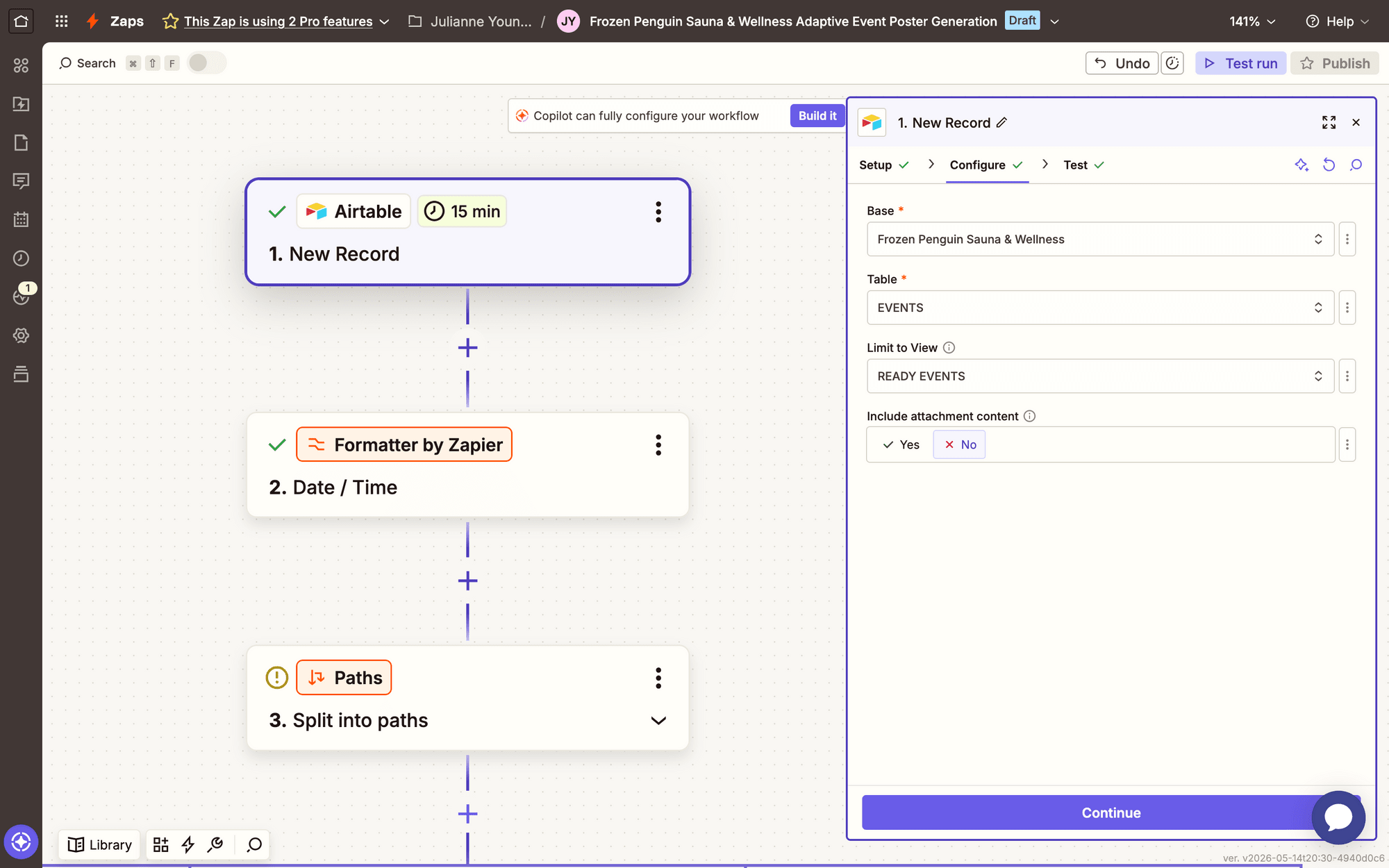Screen dimensions: 1389x868
Task: Click the search magnifier in bottom toolbar
Action: click(x=254, y=844)
